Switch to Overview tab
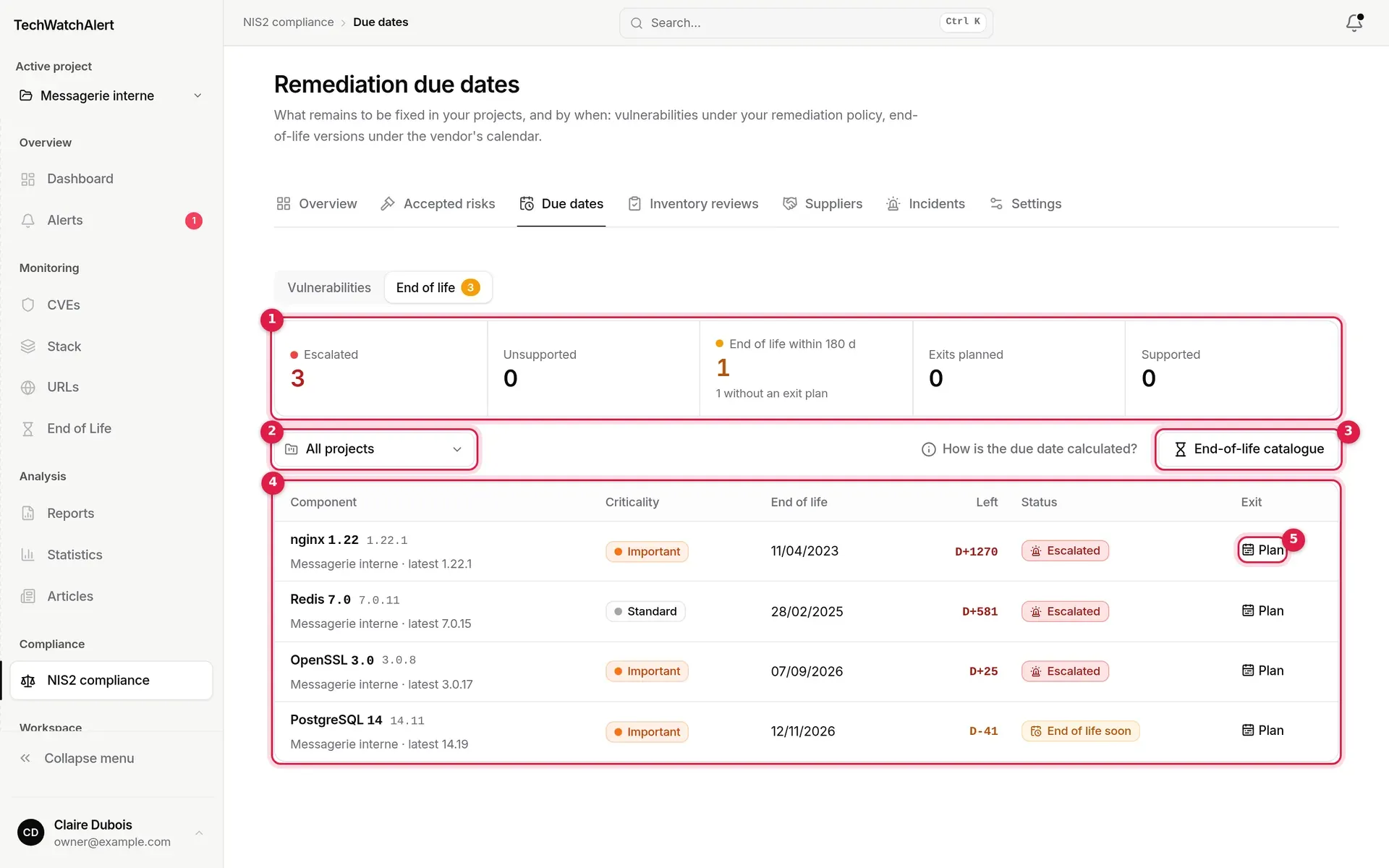Screen dimensions: 1389x868 click(x=316, y=204)
